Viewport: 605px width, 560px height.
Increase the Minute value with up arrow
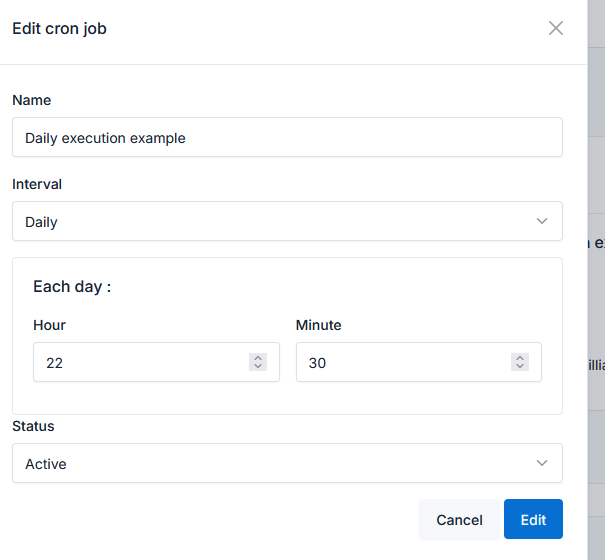coord(519,358)
